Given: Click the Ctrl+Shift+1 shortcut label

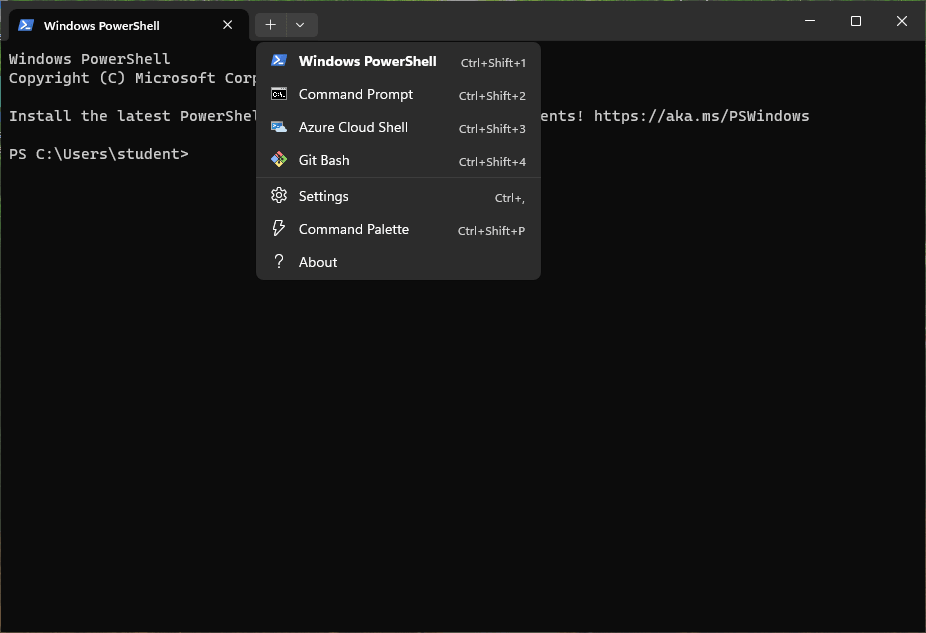Looking at the screenshot, I should click(x=493, y=63).
